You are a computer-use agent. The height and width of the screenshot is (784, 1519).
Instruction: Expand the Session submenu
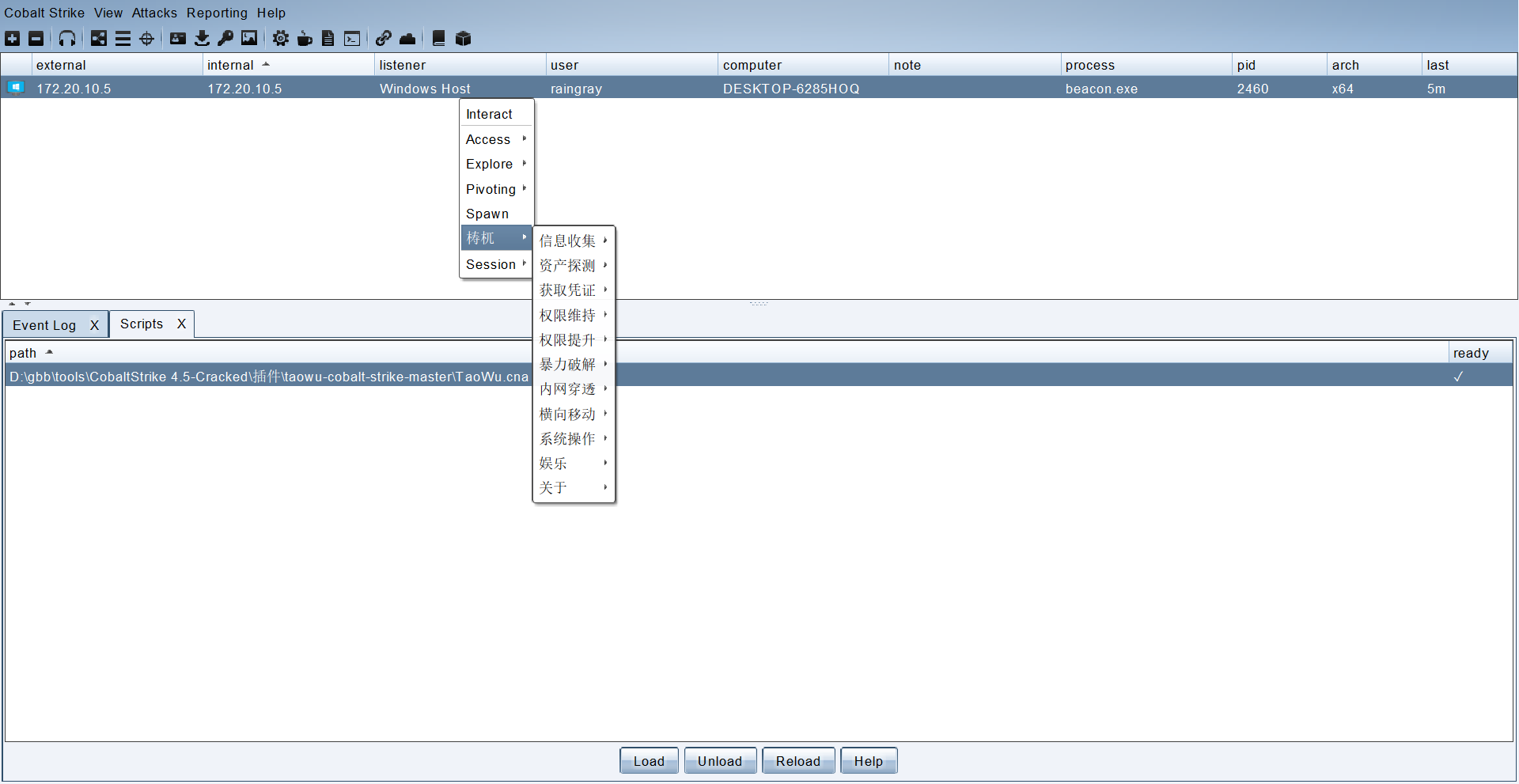tap(497, 264)
